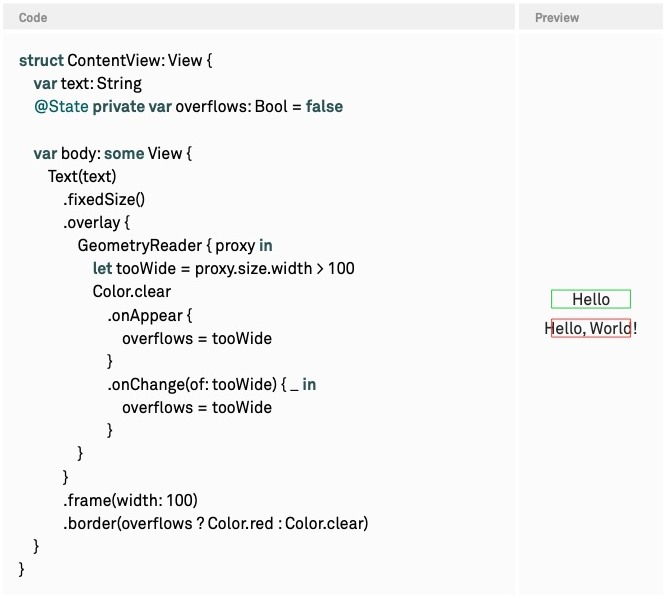Click the green-bordered Hello preview
Viewport: 667px width, 599px height.
(x=590, y=299)
